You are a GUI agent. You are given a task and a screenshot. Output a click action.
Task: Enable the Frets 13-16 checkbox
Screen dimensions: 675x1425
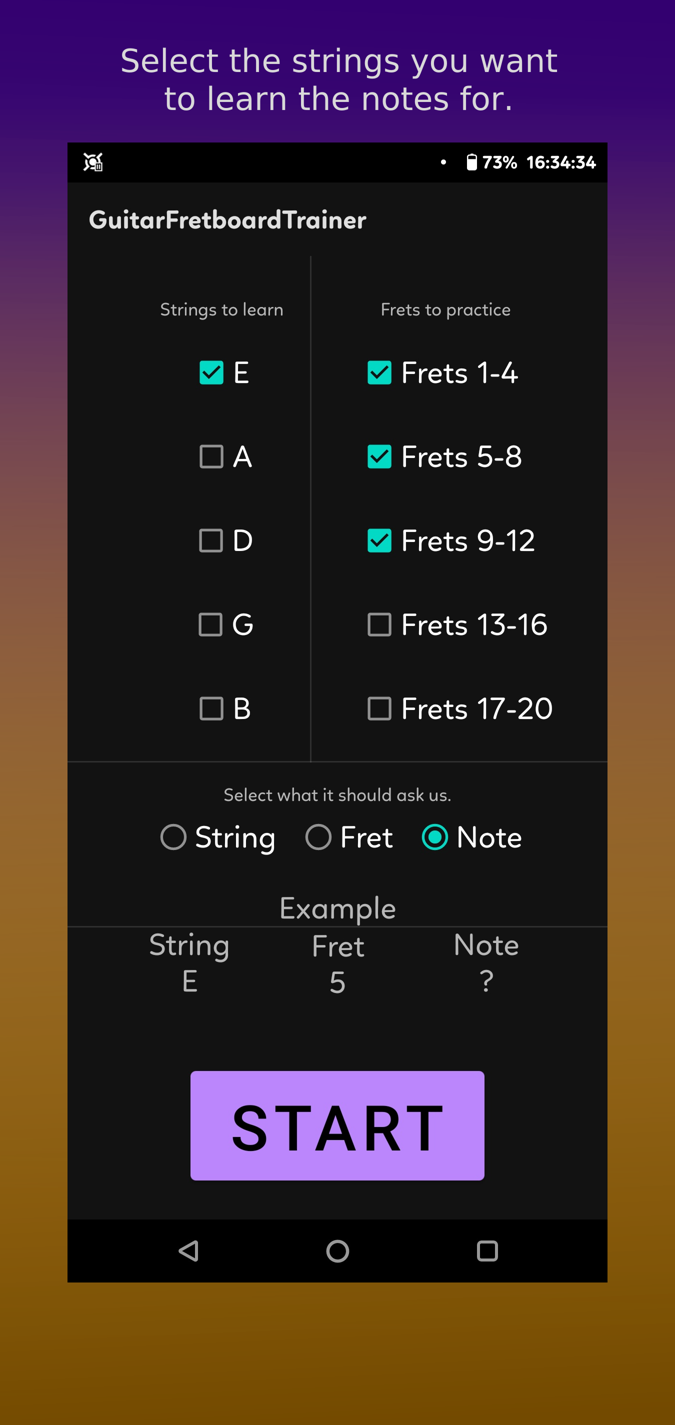379,625
